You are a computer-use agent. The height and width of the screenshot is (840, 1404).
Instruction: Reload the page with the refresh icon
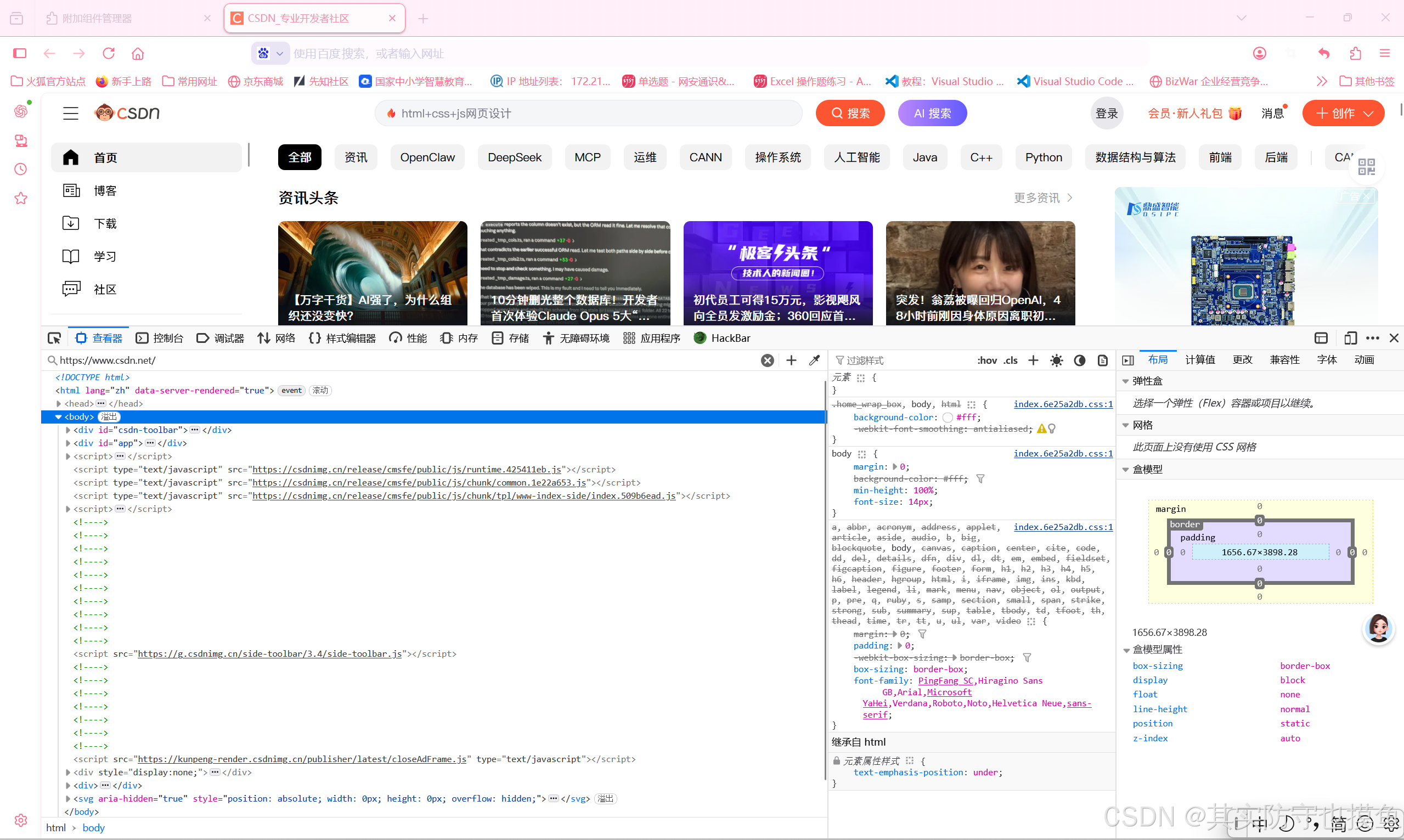coord(109,53)
